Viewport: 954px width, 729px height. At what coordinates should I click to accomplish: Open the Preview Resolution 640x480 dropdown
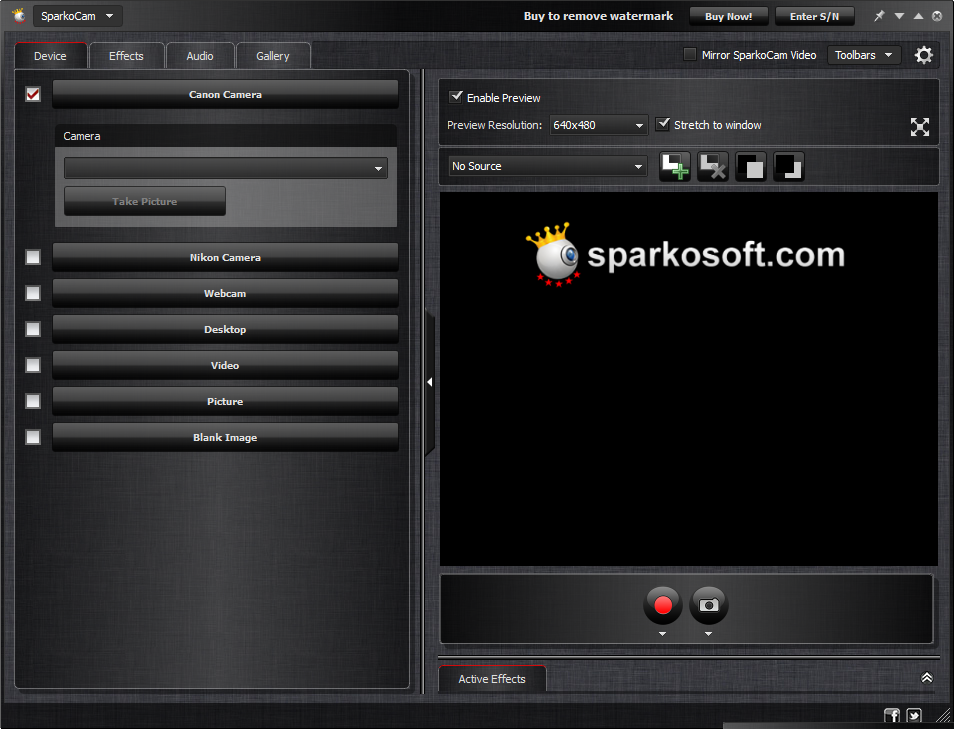[599, 125]
